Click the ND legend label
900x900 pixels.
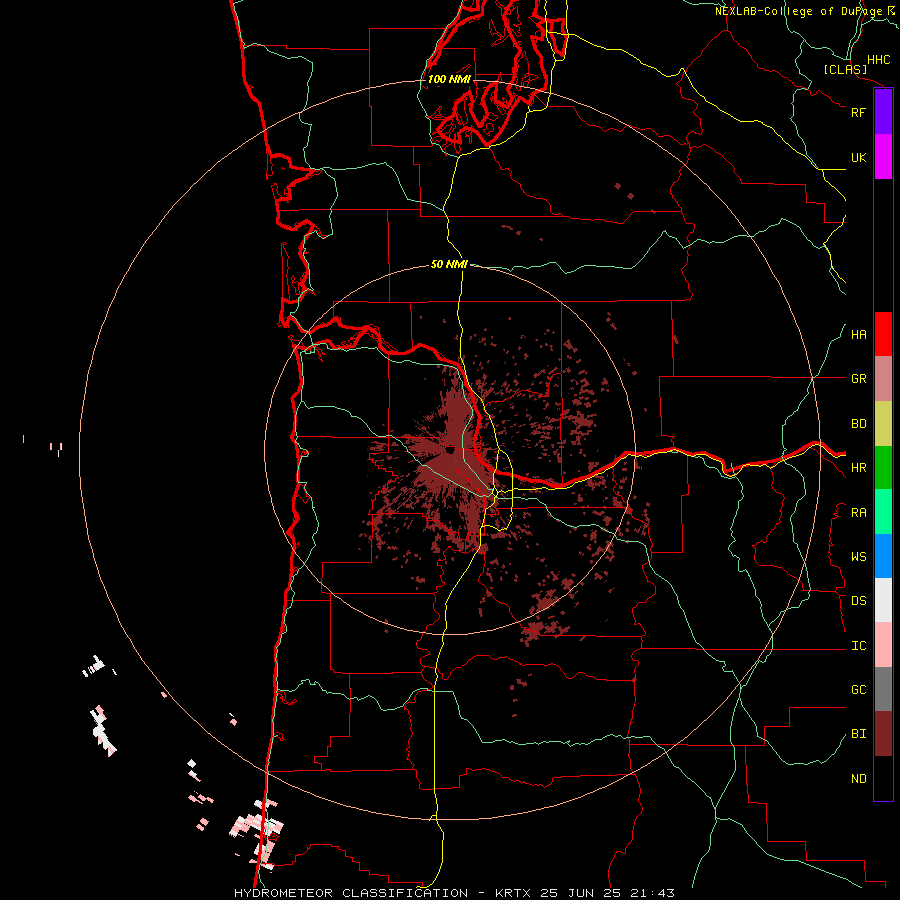(x=858, y=779)
